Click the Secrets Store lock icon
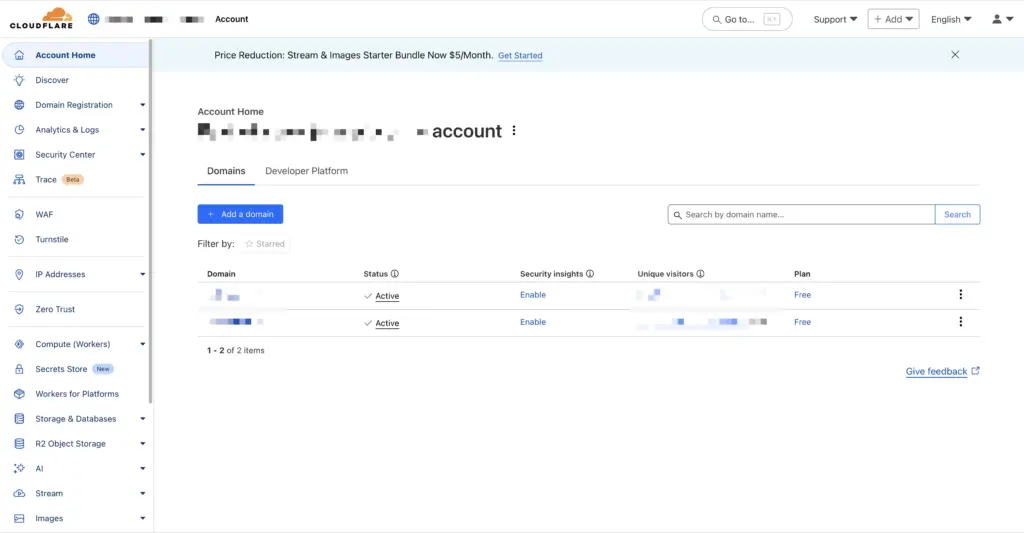The width and height of the screenshot is (1024, 533). click(19, 369)
